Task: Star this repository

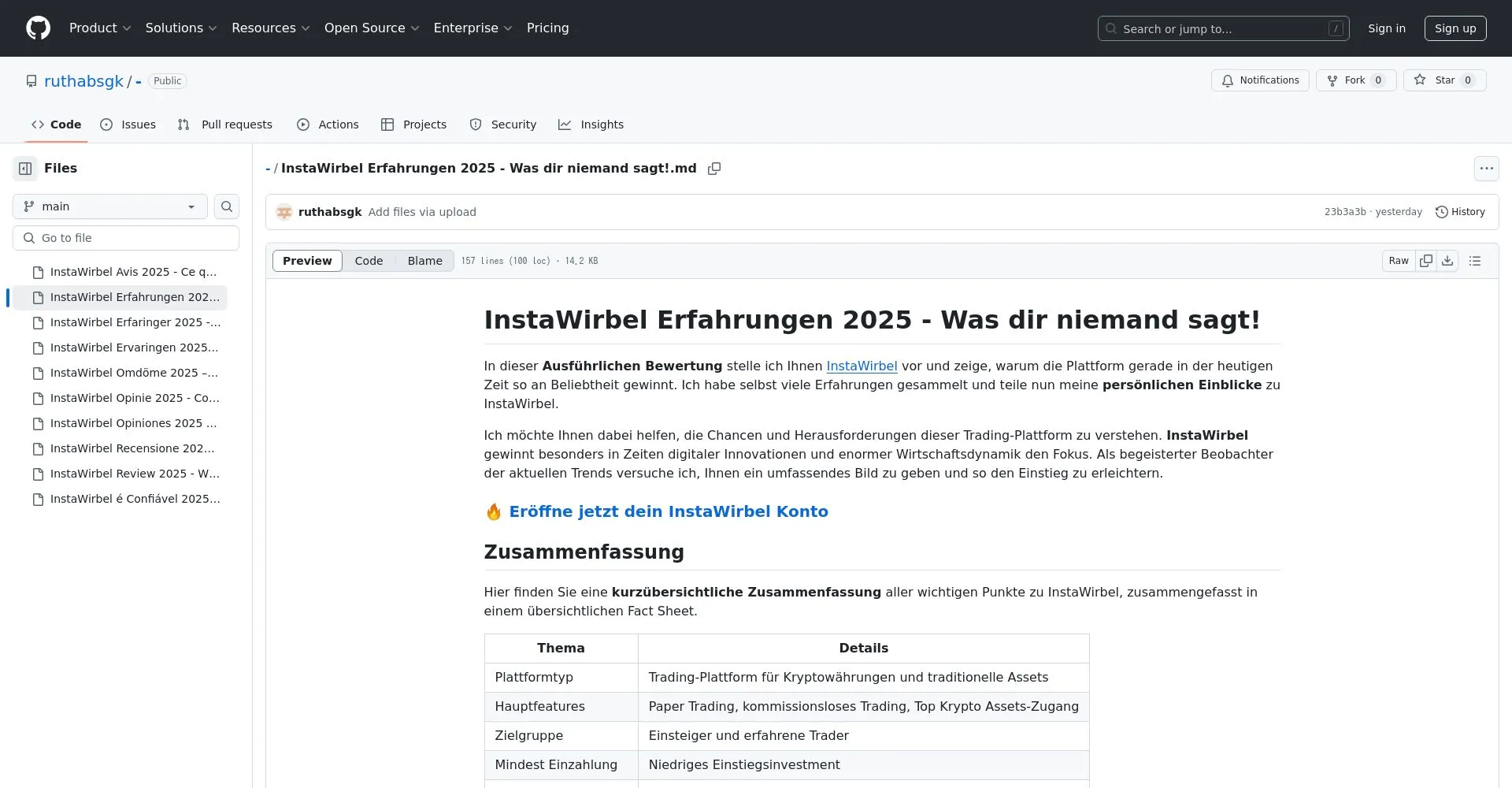Action: click(1444, 80)
